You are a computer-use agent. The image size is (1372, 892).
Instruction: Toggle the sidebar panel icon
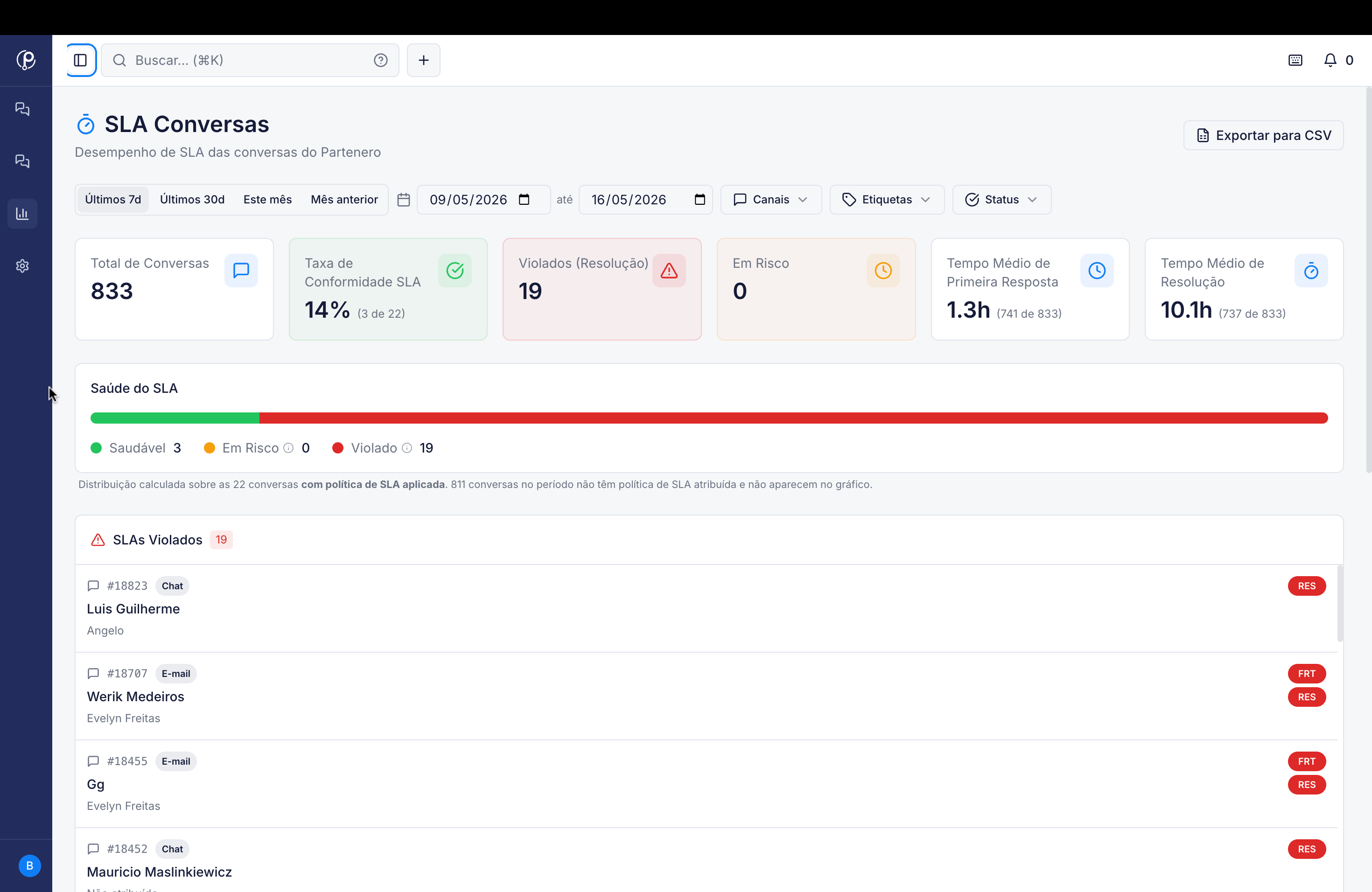pyautogui.click(x=81, y=60)
